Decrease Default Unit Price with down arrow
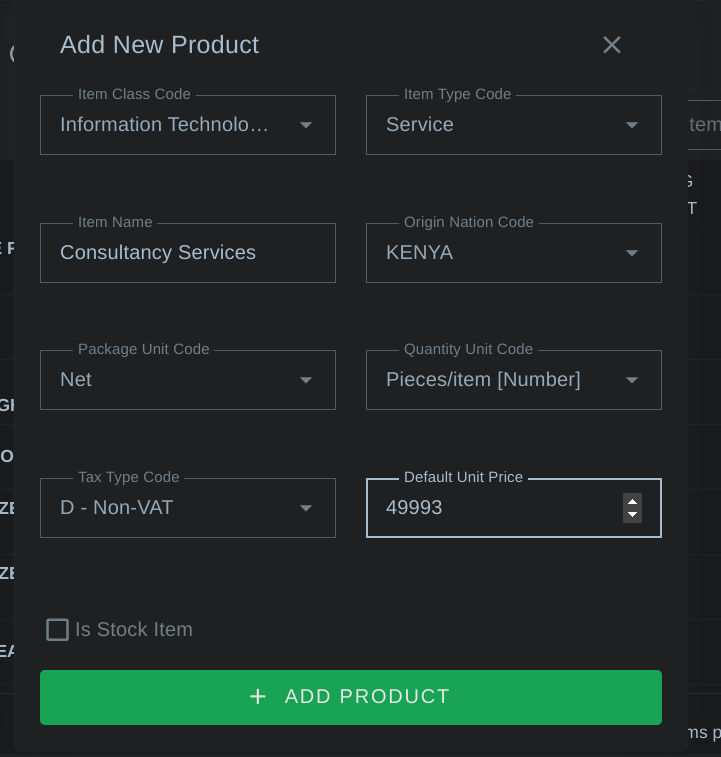 (632, 515)
